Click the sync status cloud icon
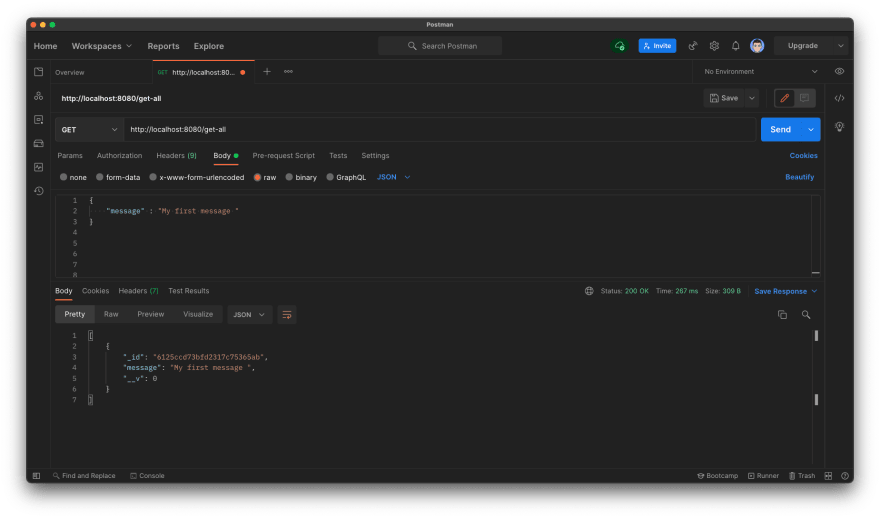 [620, 46]
